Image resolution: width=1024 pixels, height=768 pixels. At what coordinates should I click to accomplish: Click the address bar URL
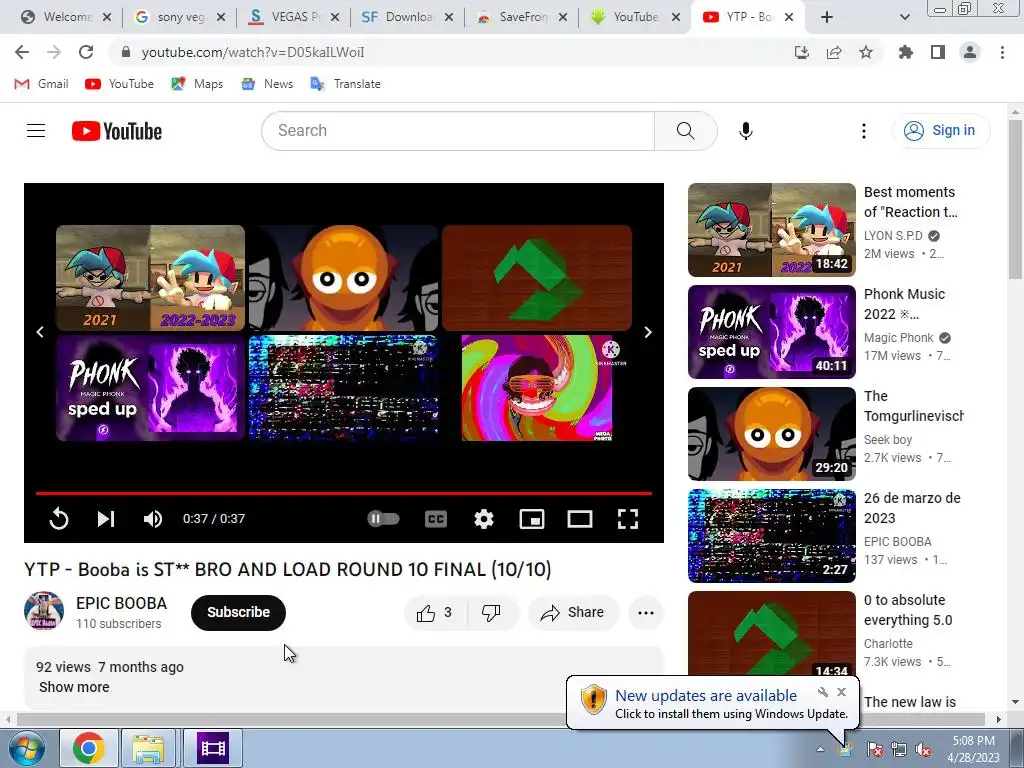coord(253,52)
